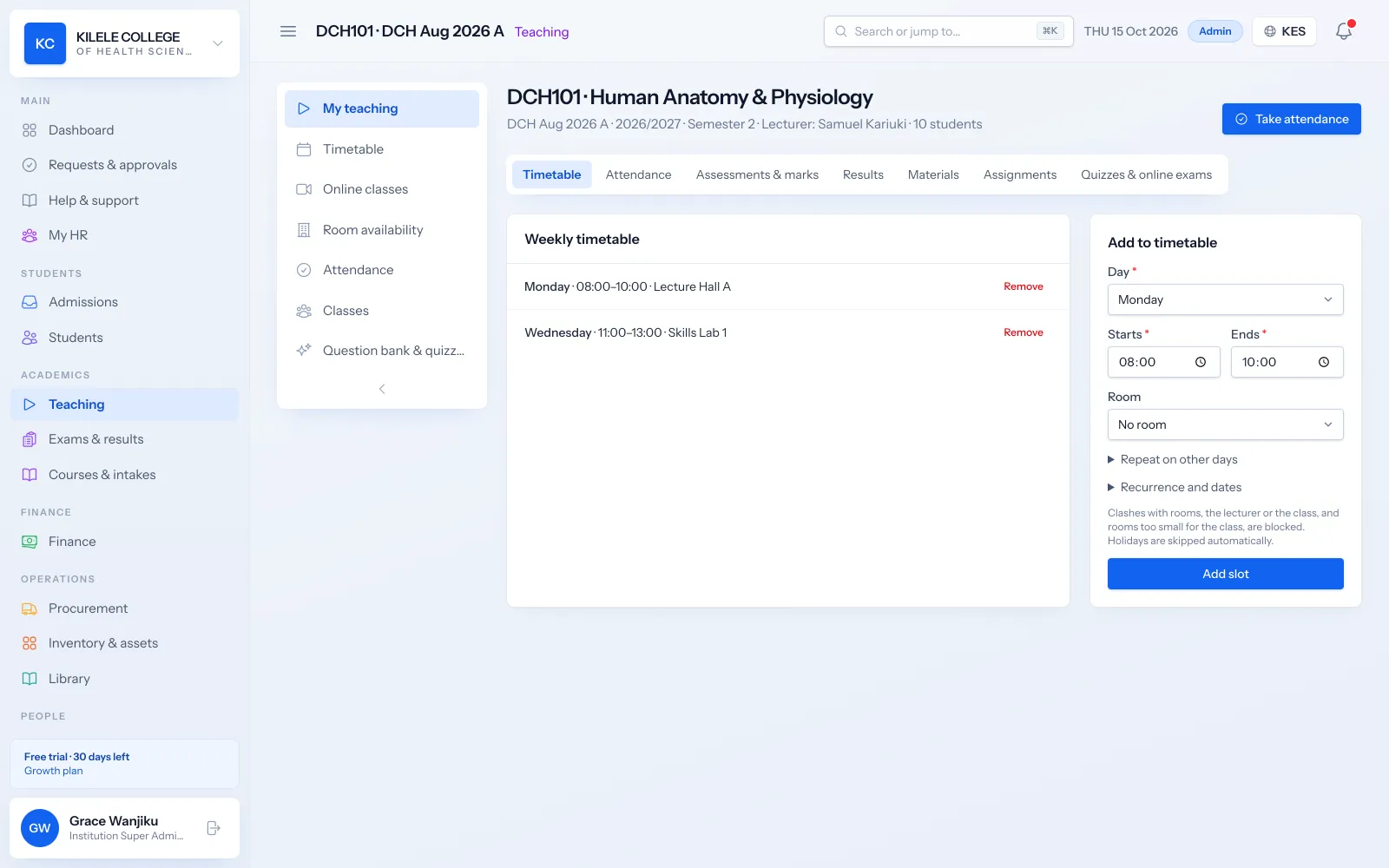
Task: Expand Repeat on other days
Action: (1173, 459)
